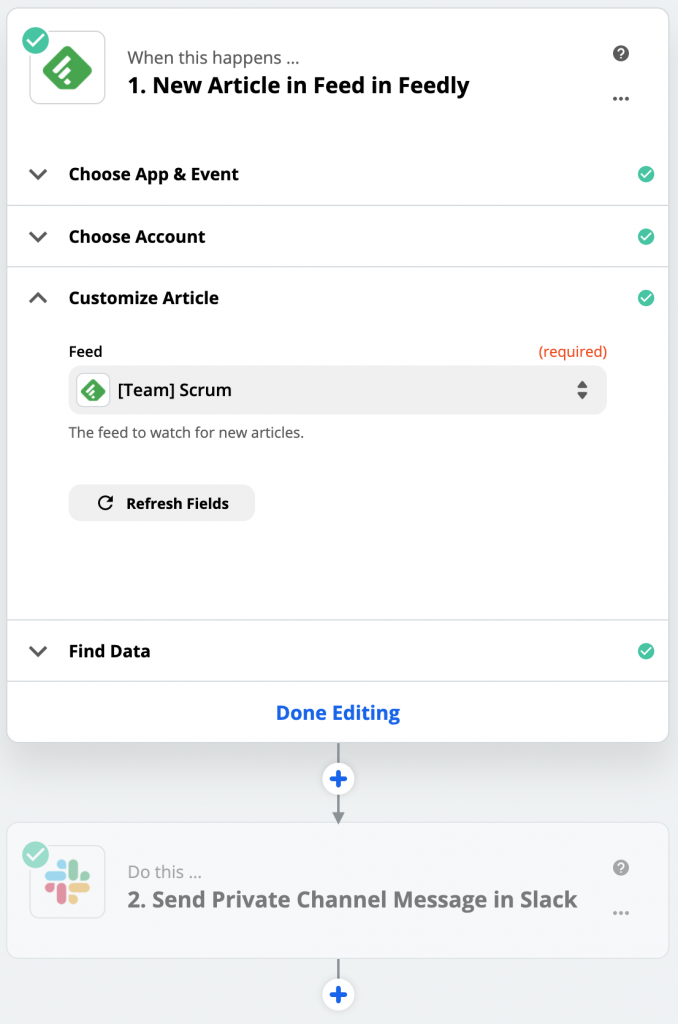Open the Feed dropdown showing [Team] Scrum
The image size is (678, 1024).
338,390
